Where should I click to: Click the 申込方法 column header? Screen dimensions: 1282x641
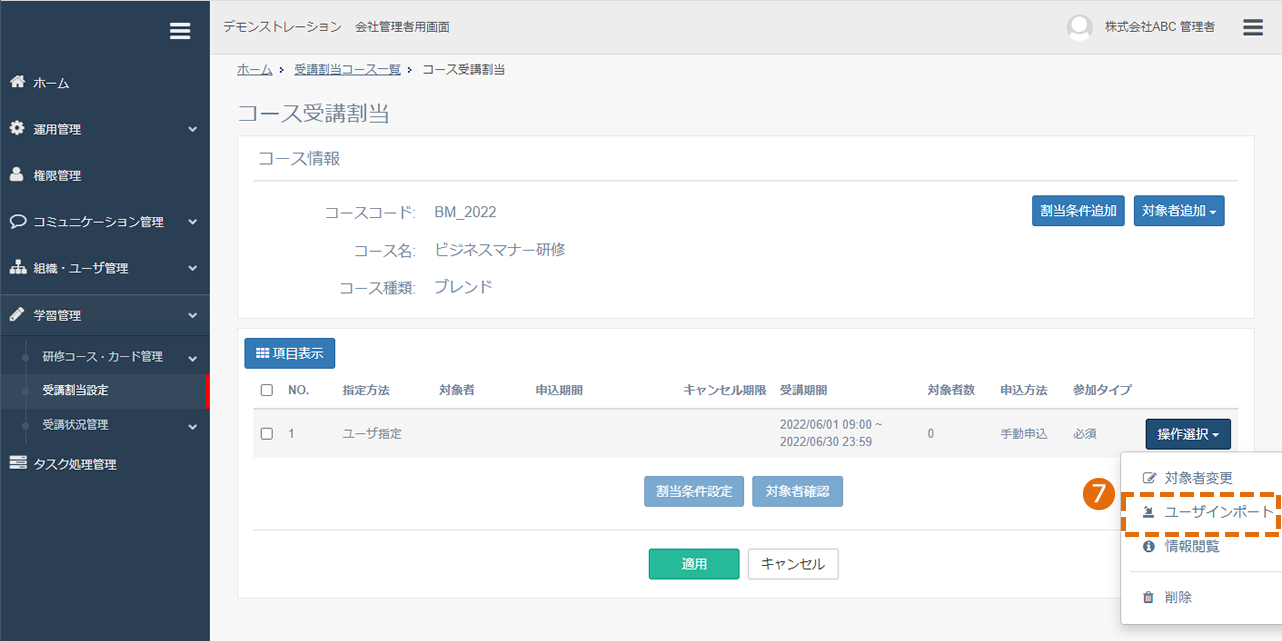coord(1024,390)
